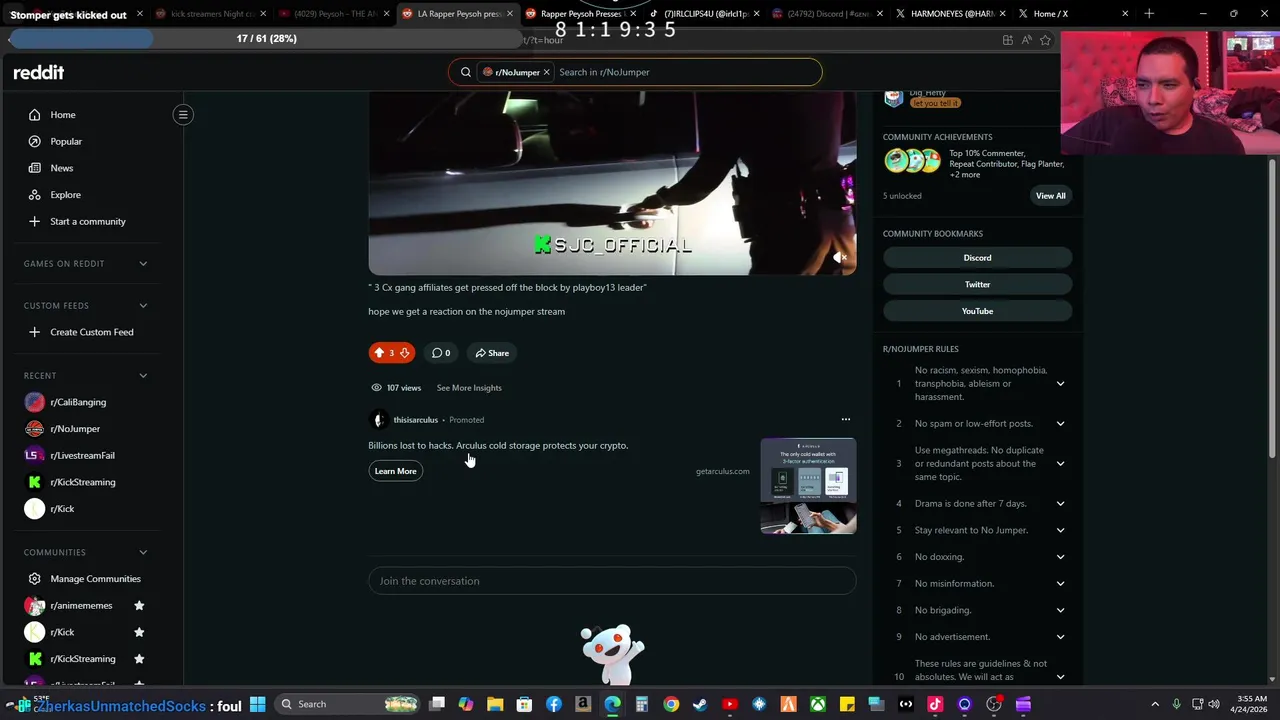
Task: Collapse Games on Reddit section
Action: (143, 264)
